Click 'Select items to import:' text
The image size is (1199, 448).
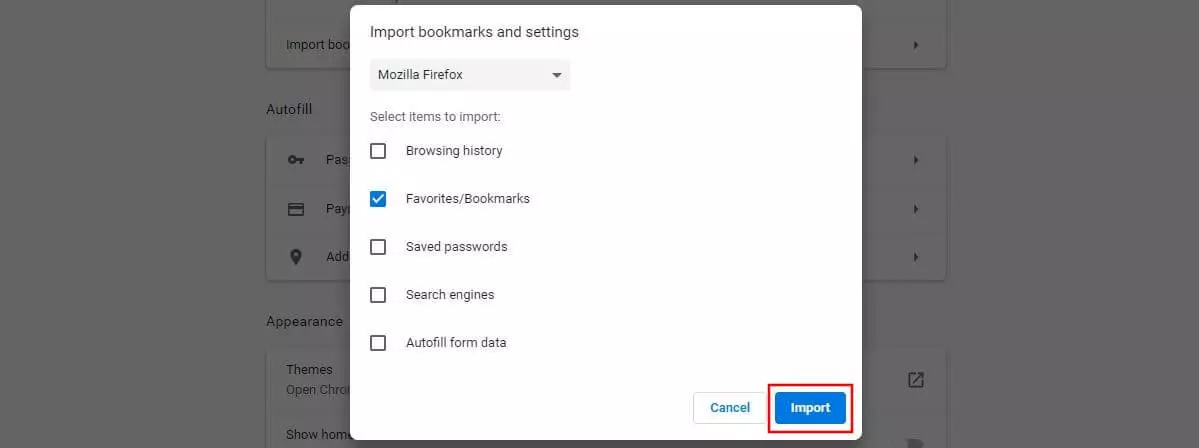(x=435, y=117)
